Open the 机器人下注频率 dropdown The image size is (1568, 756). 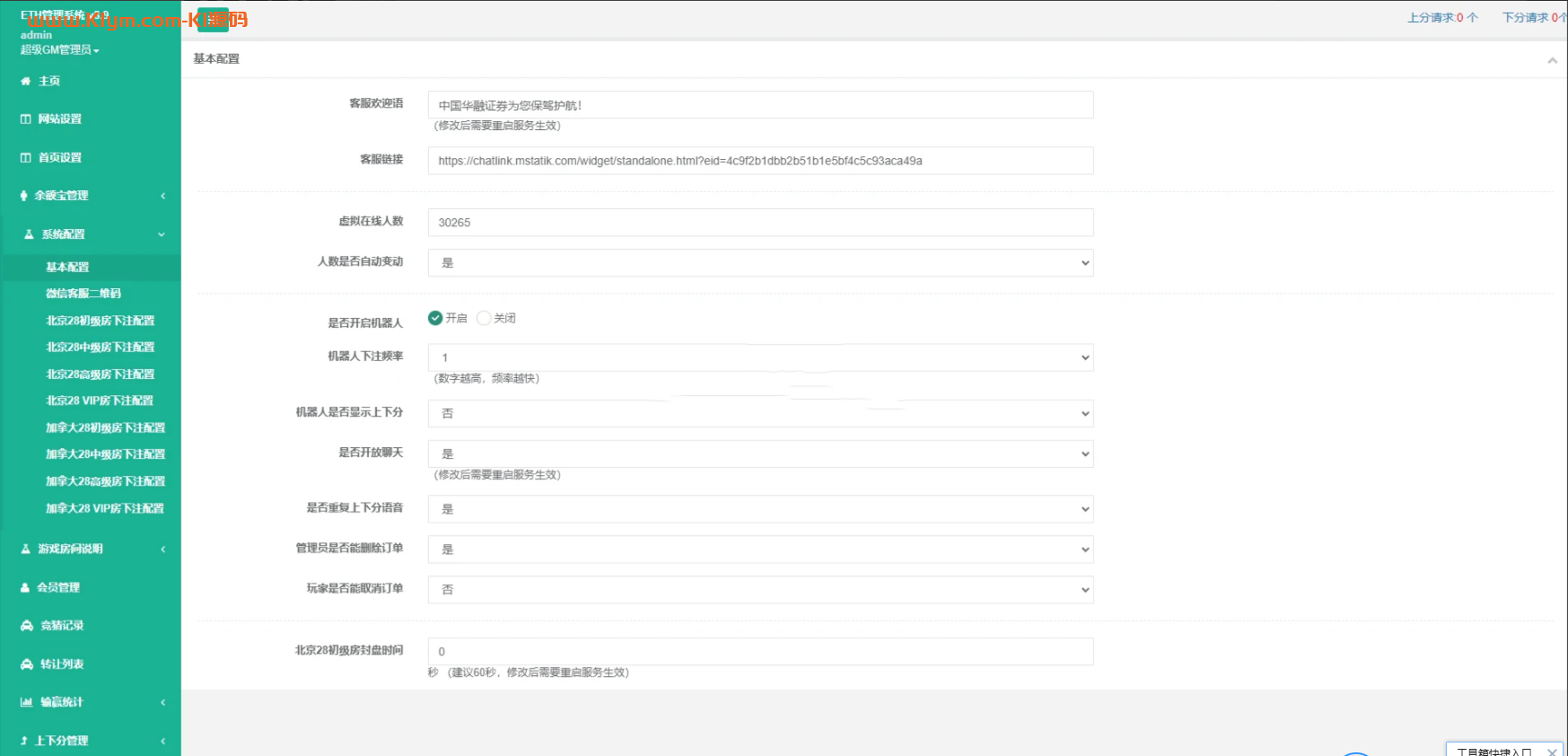tap(760, 357)
